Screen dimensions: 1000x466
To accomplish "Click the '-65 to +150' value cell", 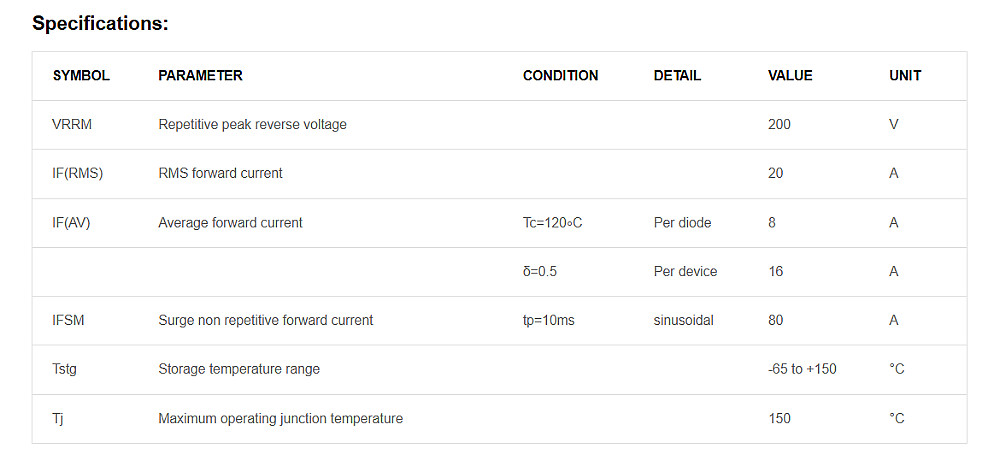I will tap(802, 370).
